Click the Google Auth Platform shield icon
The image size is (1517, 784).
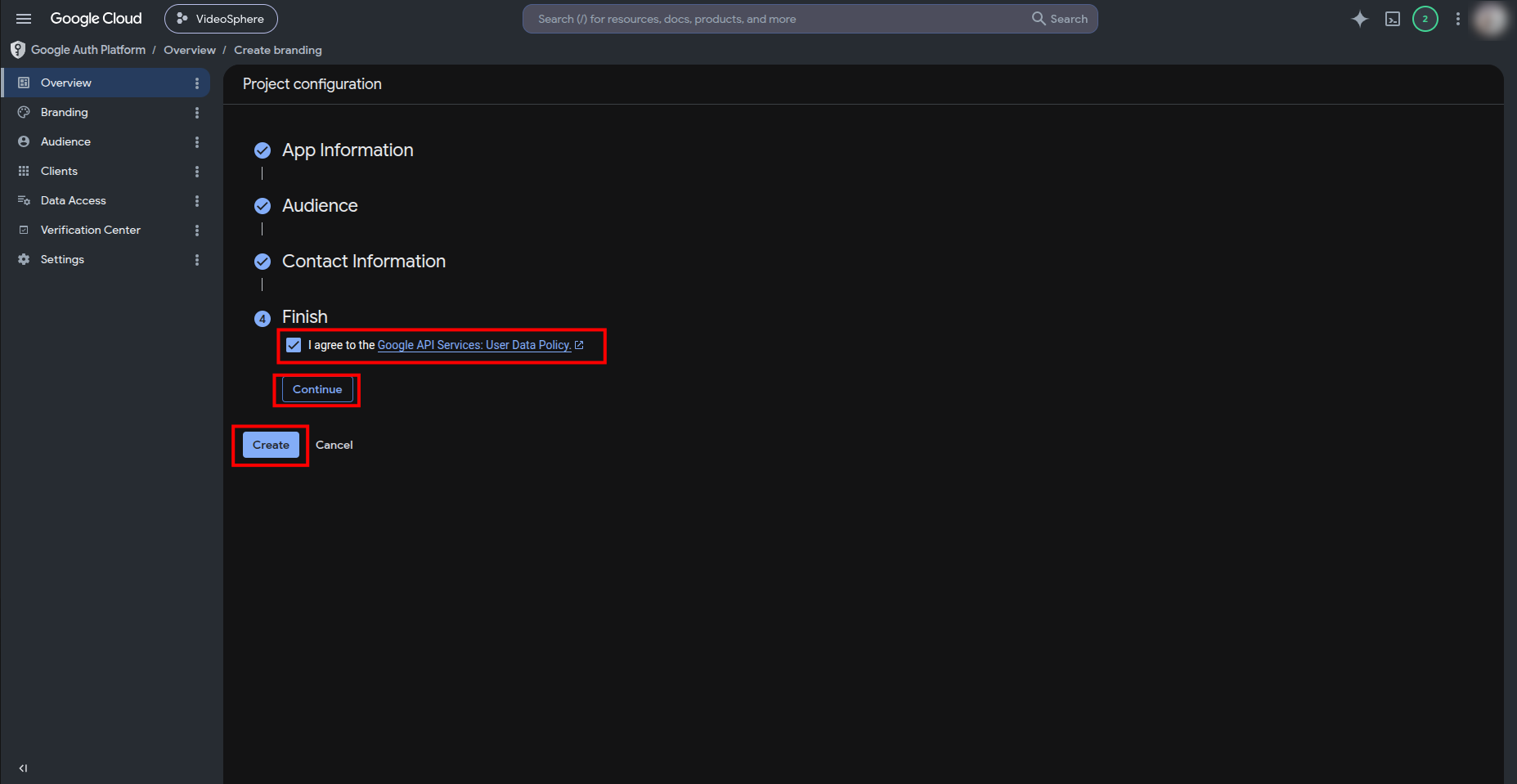18,50
